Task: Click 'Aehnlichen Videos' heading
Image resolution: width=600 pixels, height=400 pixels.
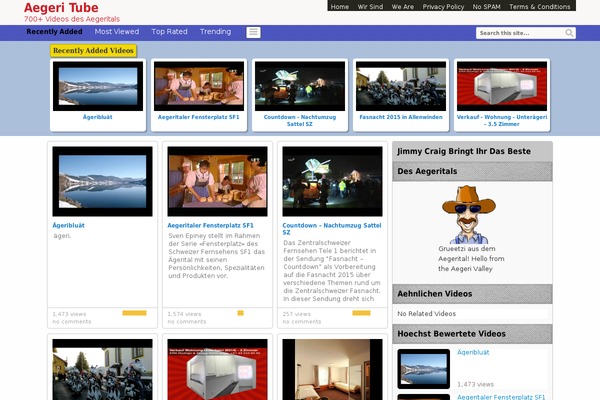Action: pyautogui.click(x=435, y=294)
